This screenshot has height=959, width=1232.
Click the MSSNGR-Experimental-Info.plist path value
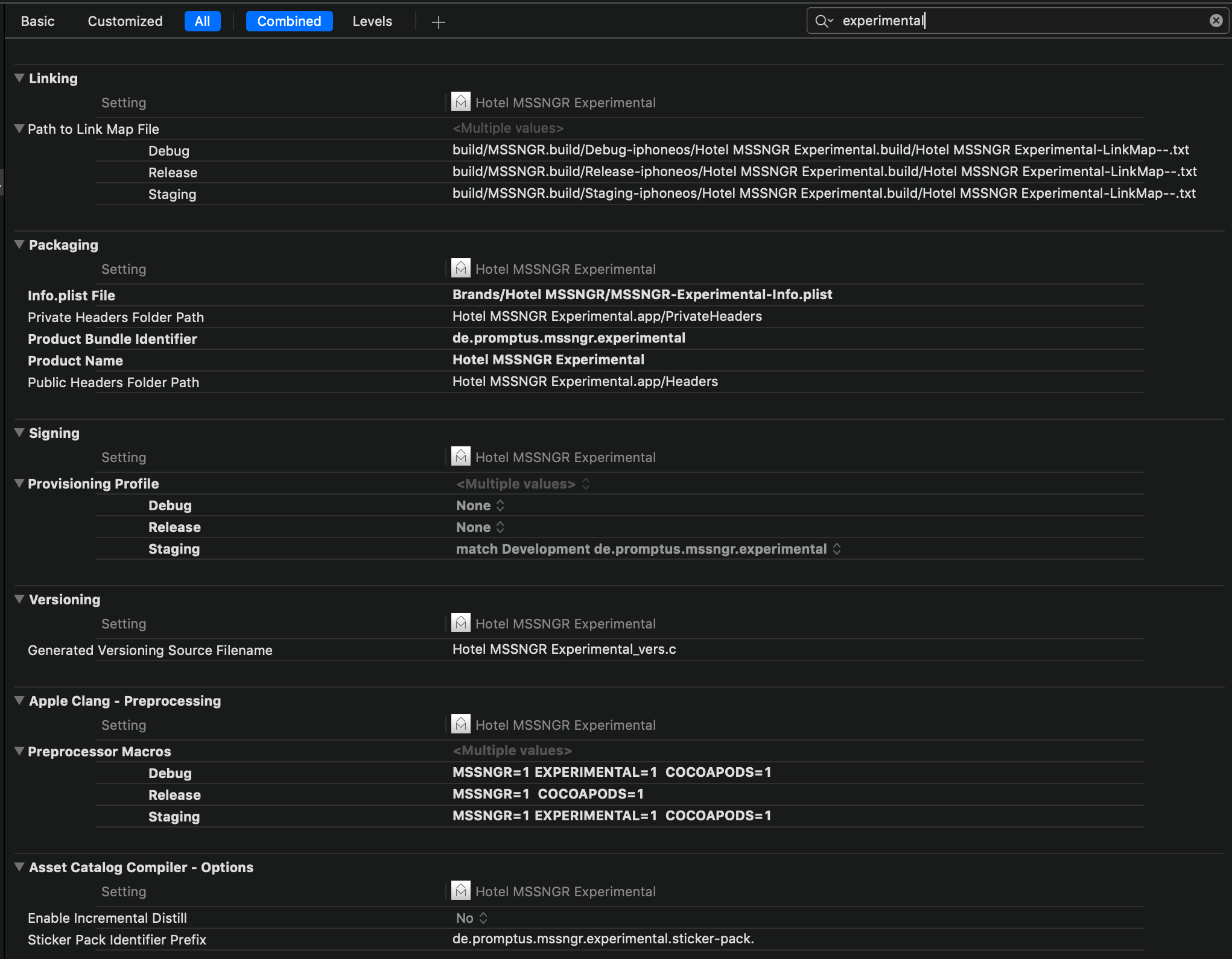[642, 294]
